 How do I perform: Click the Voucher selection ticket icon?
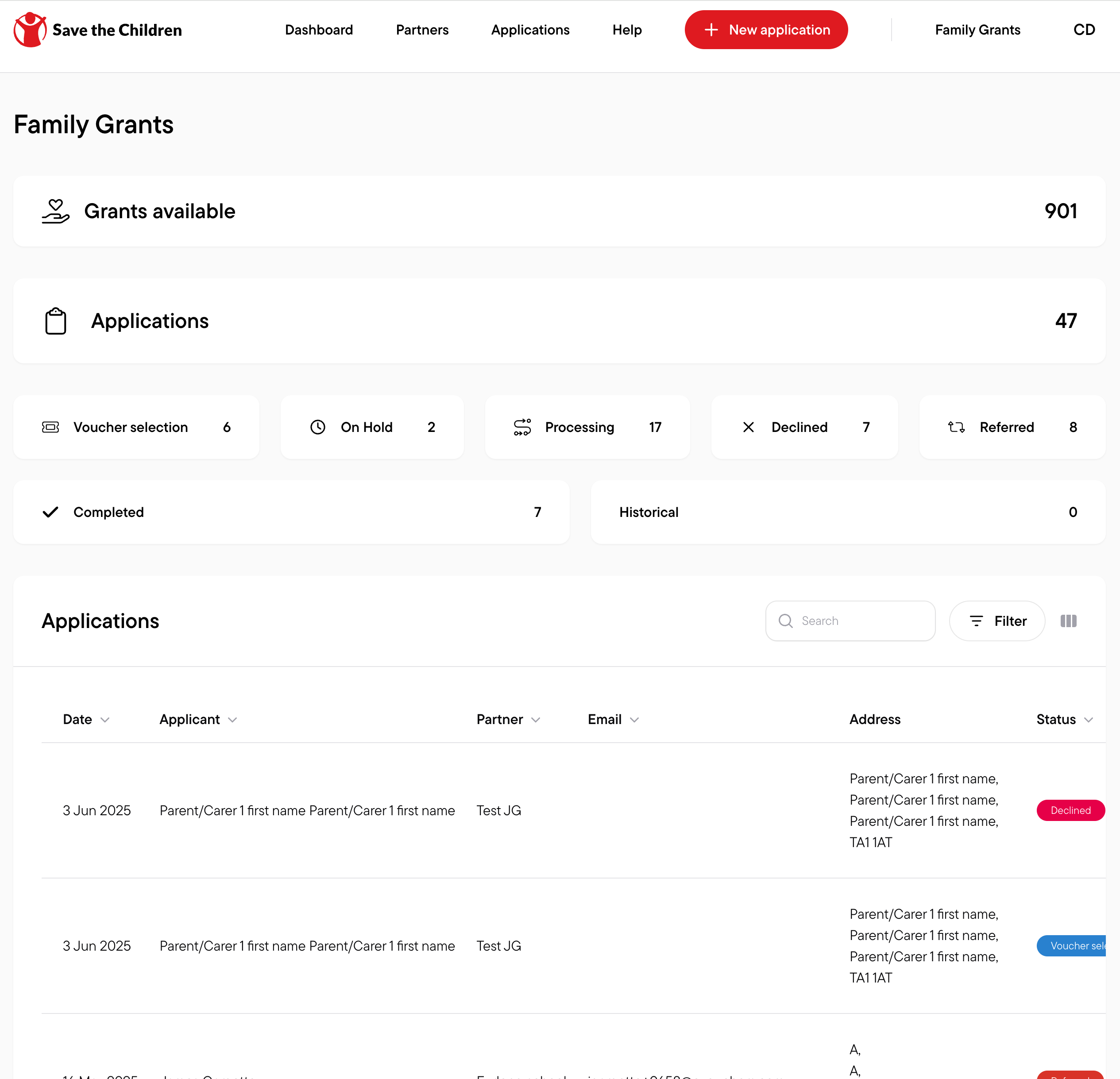50,427
